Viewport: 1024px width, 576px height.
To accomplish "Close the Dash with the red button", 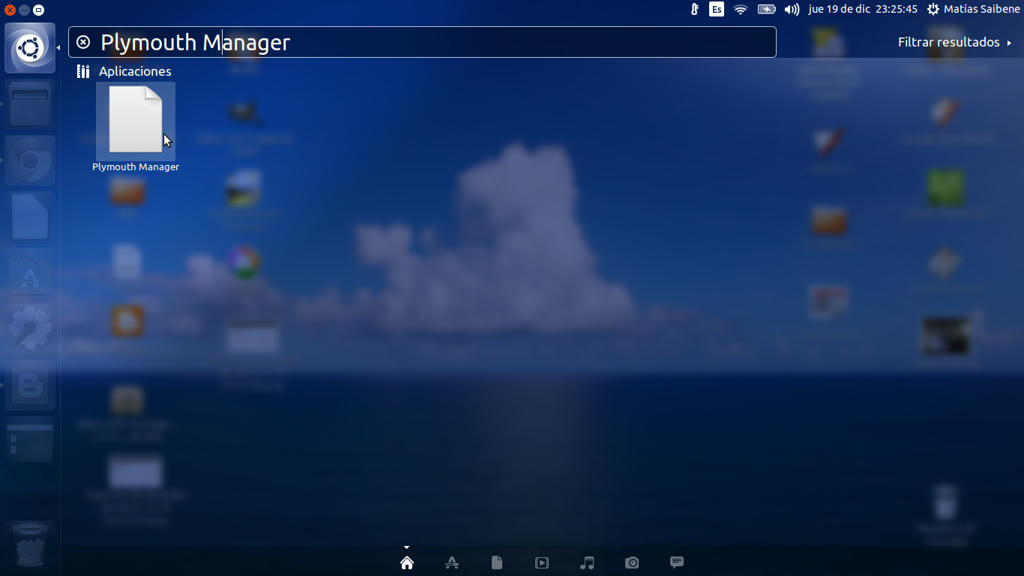I will click(10, 10).
